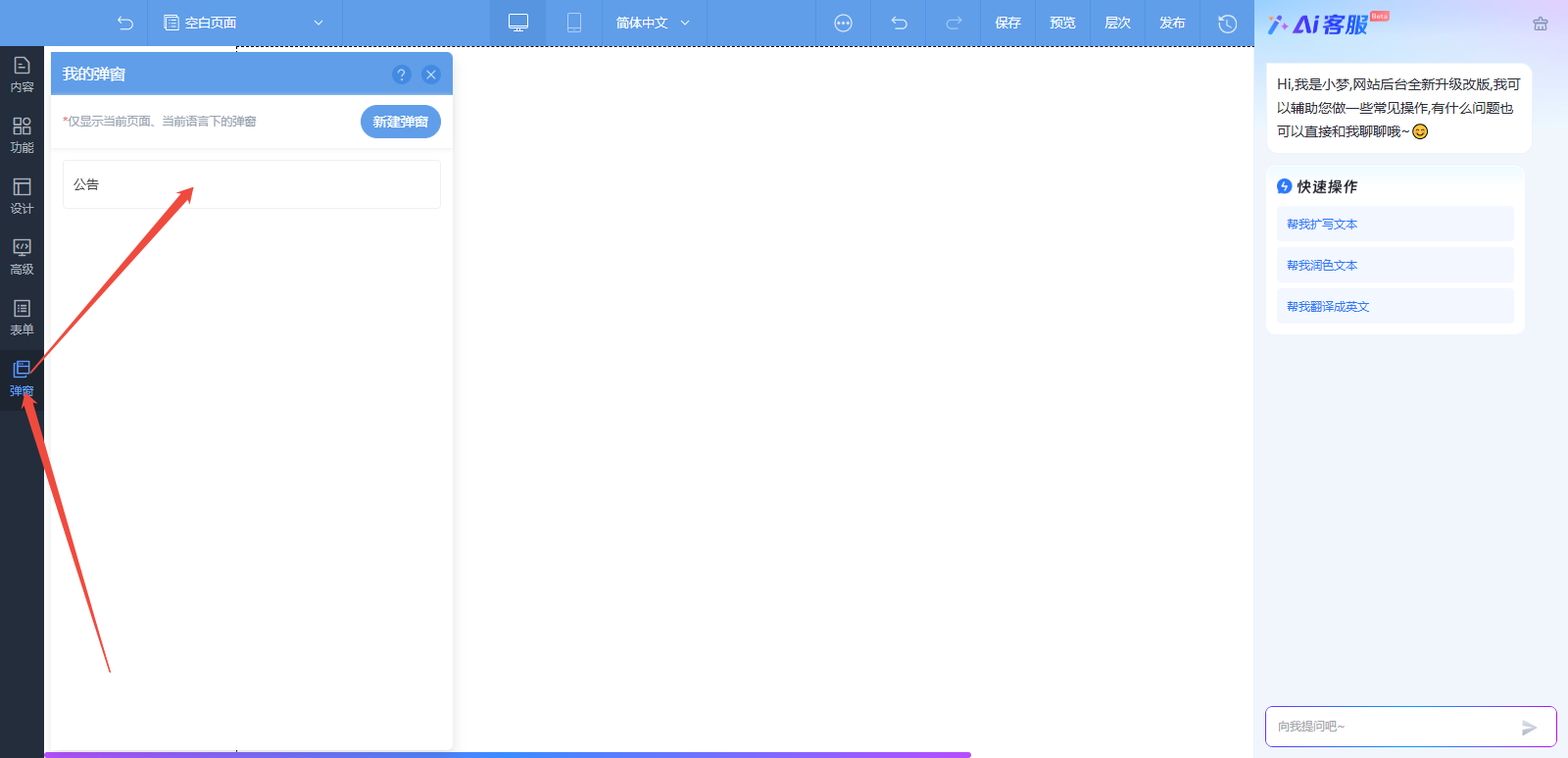Open the 空白页面 page dropdown
Screen dimensions: 1568x758
(x=244, y=23)
